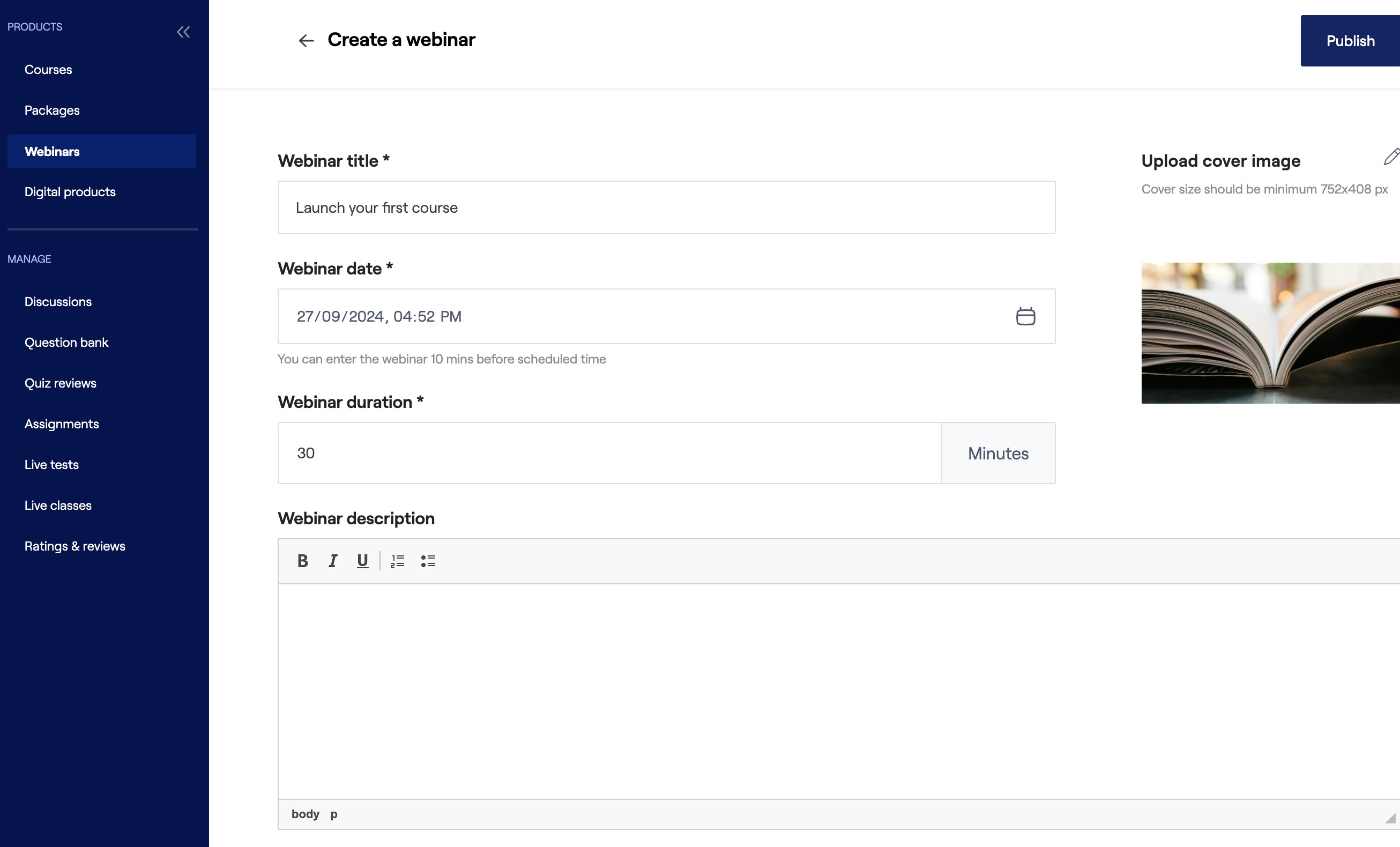The width and height of the screenshot is (1400, 847).
Task: Open Ratings & reviews link
Action: [x=75, y=546]
